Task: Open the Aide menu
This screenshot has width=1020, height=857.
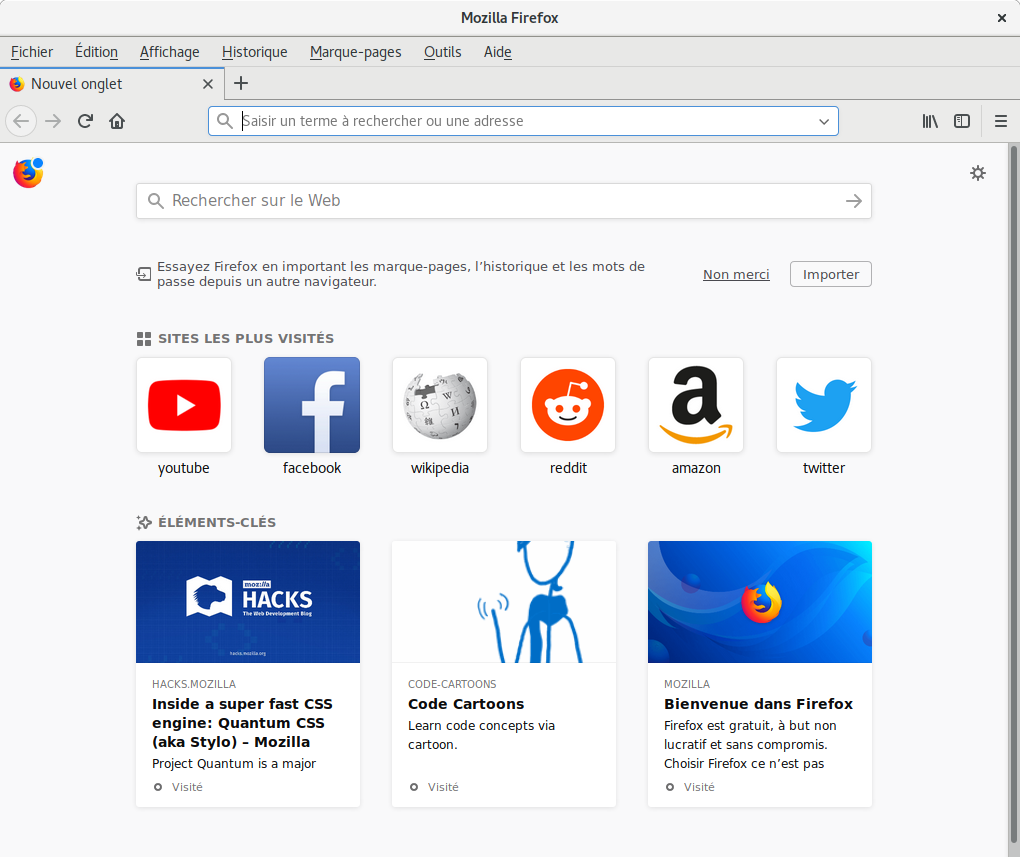Action: click(498, 52)
